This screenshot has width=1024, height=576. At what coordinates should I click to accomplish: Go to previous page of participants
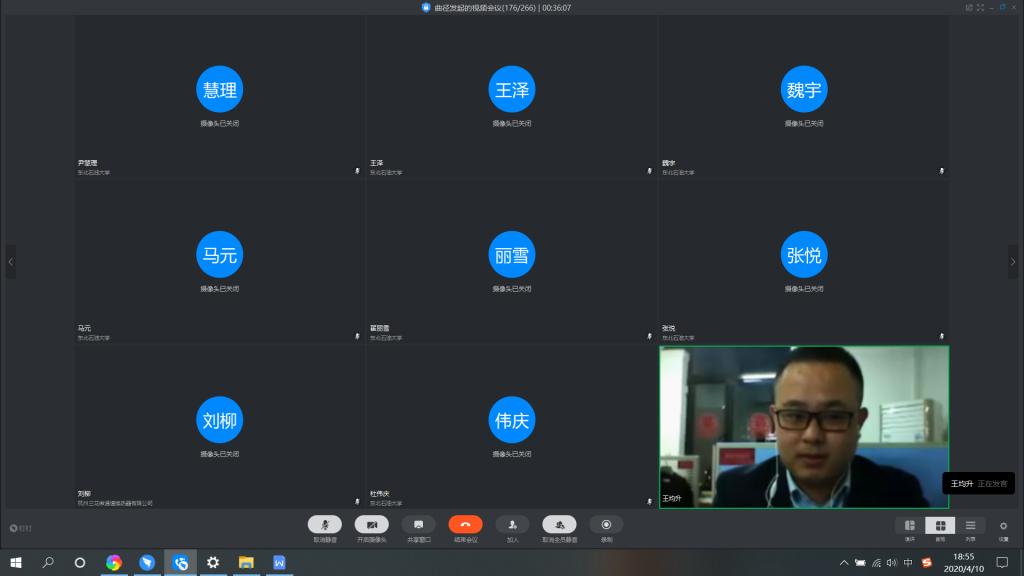click(x=11, y=262)
